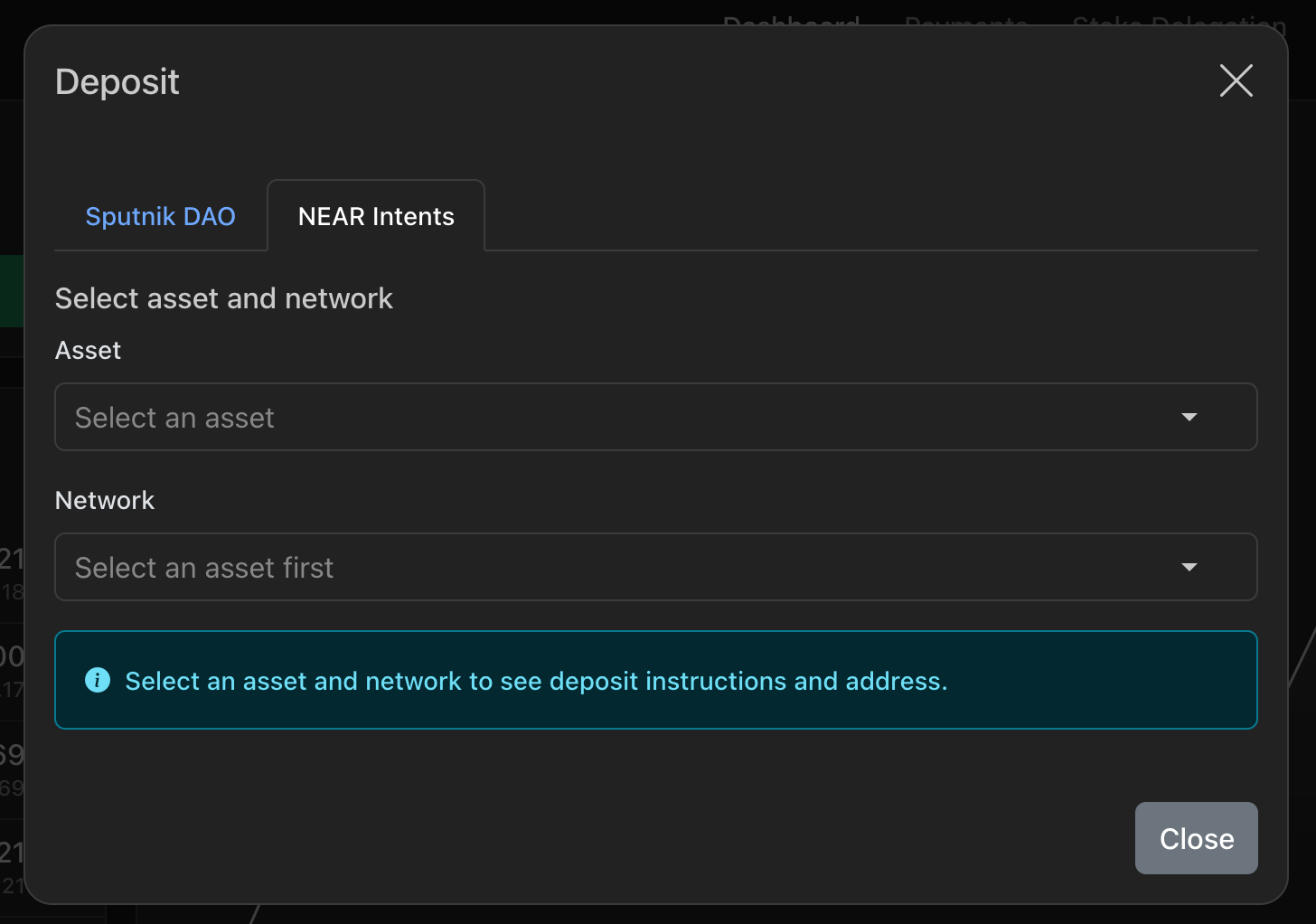Click the 'Select asset and network' heading
This screenshot has height=924, width=1316.
(x=224, y=298)
